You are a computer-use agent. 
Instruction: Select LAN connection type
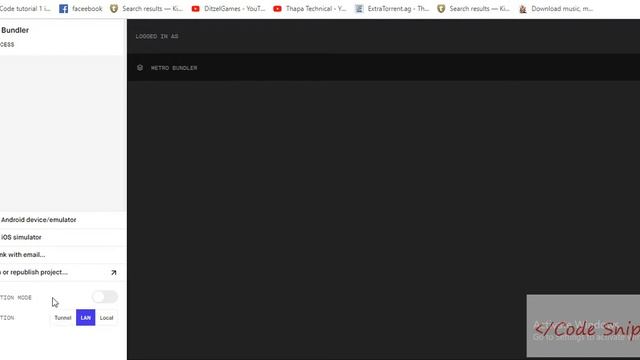85,318
